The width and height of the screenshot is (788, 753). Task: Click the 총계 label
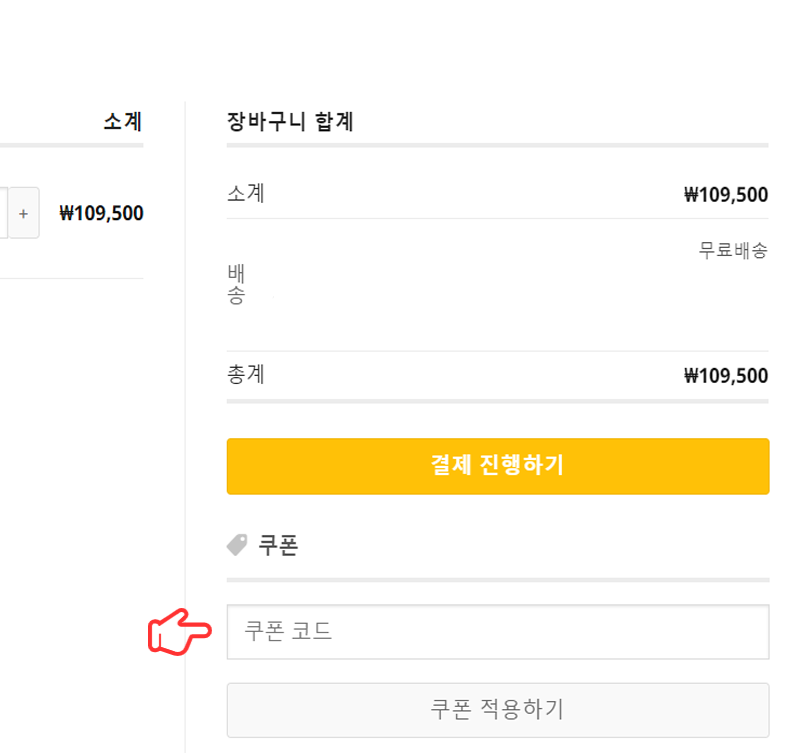[x=246, y=375]
